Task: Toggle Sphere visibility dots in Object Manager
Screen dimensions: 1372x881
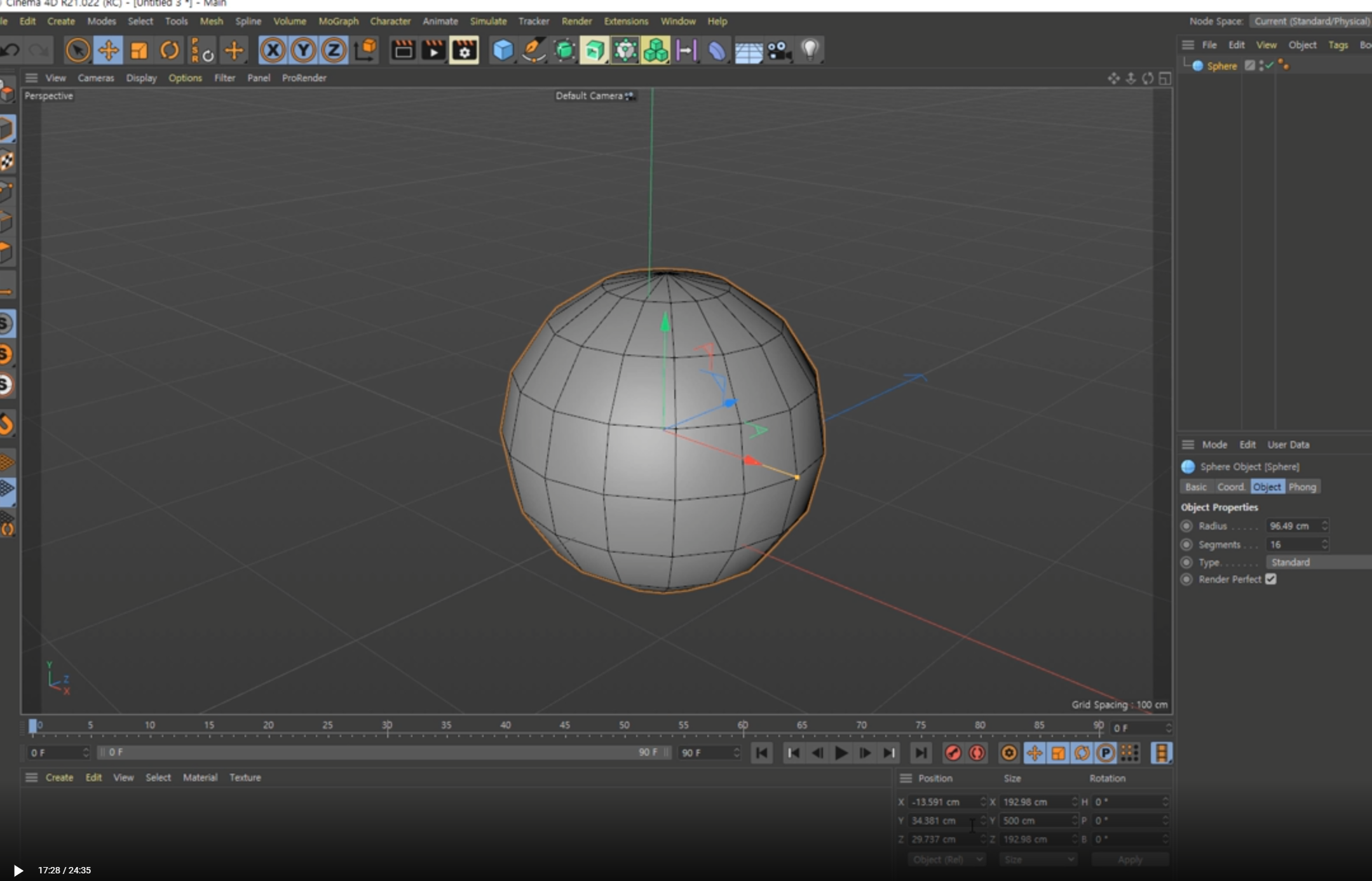Action: 1261,65
